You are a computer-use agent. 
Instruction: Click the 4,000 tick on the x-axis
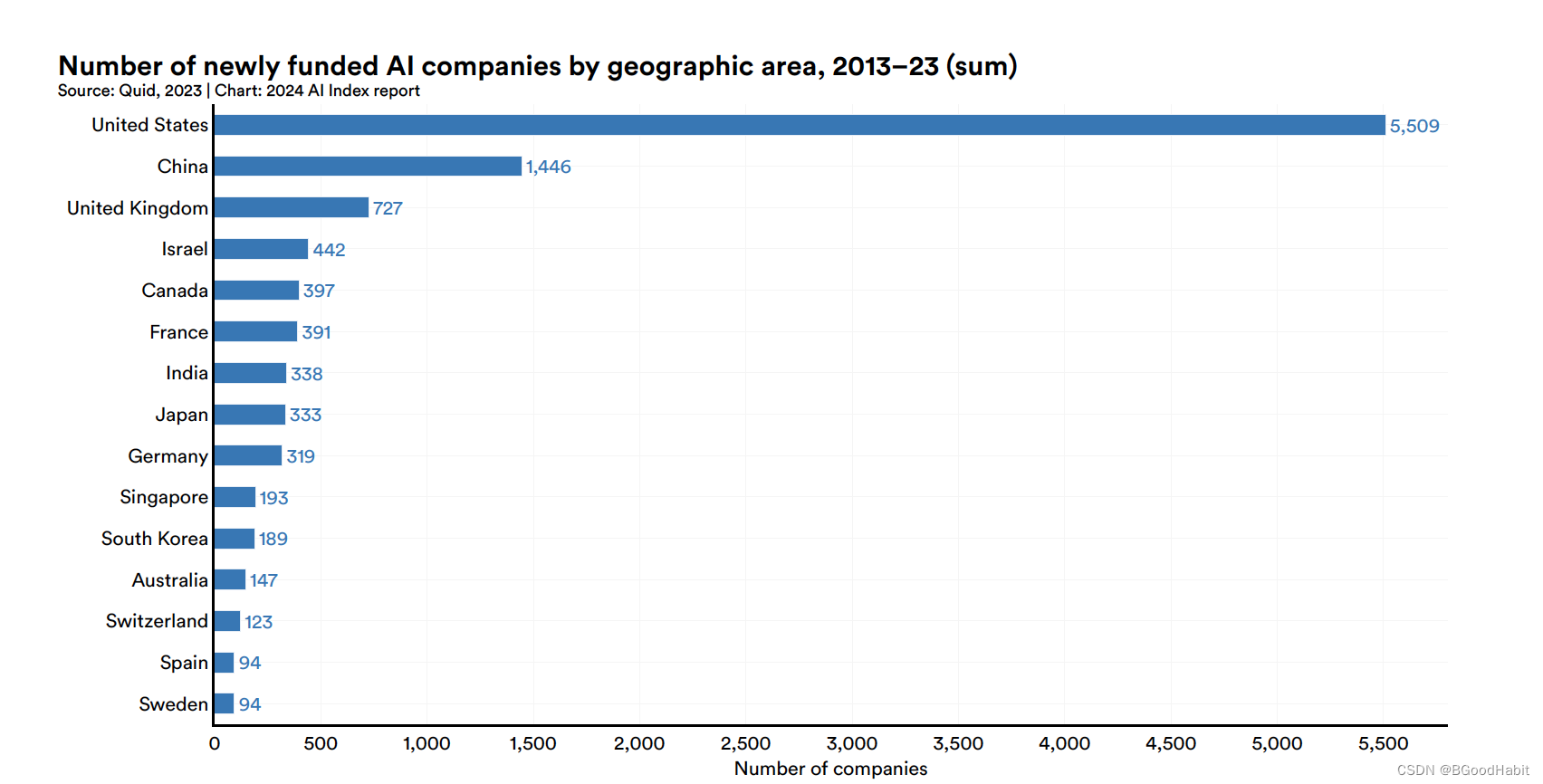[x=1065, y=743]
